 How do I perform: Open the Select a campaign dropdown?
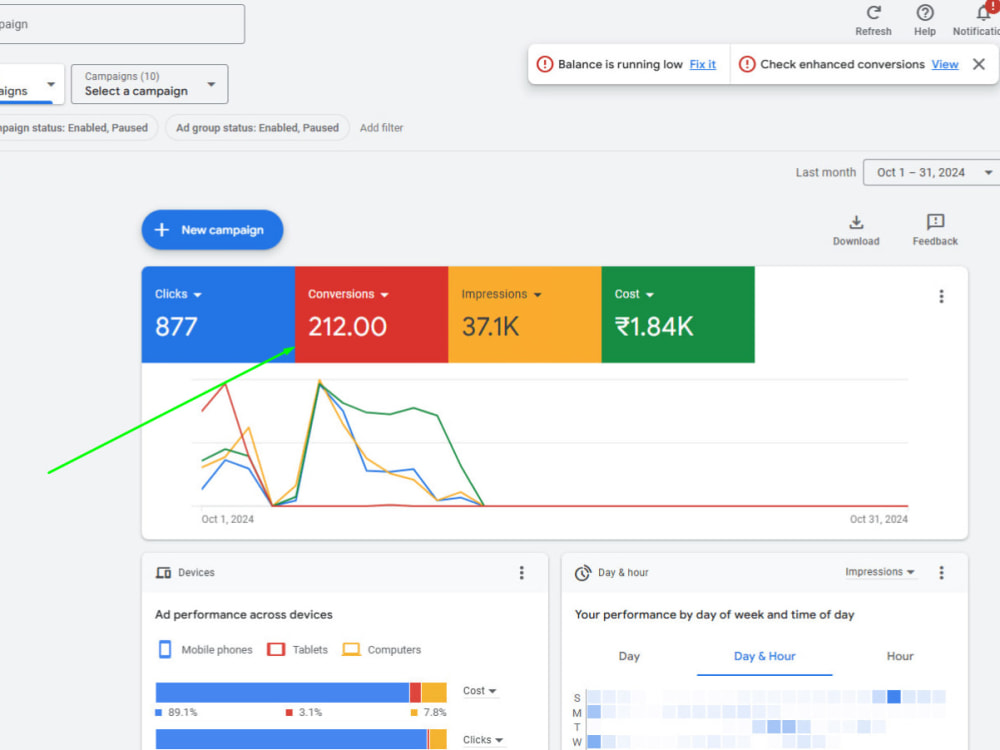click(149, 84)
